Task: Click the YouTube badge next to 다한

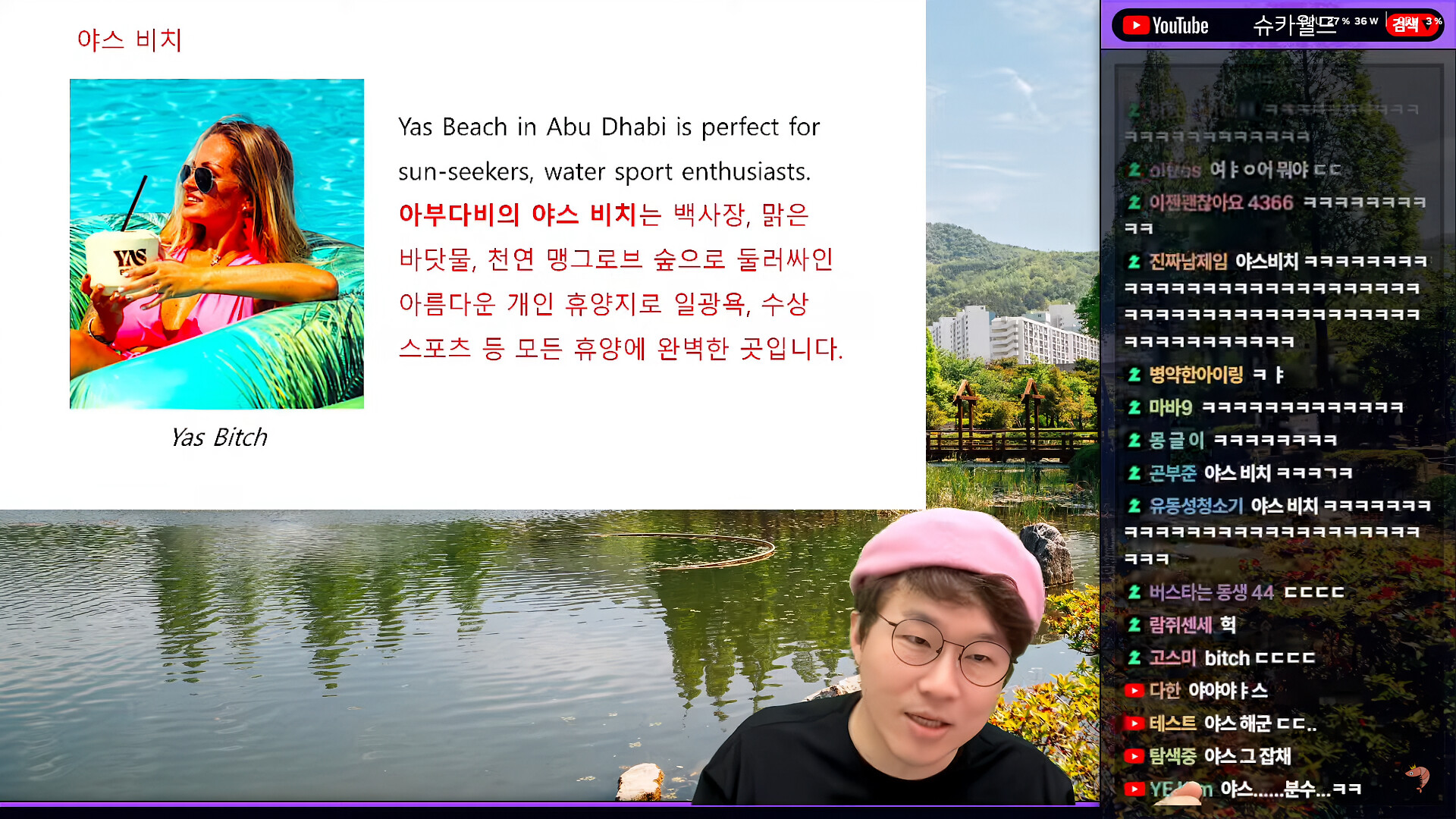Action: click(1134, 691)
